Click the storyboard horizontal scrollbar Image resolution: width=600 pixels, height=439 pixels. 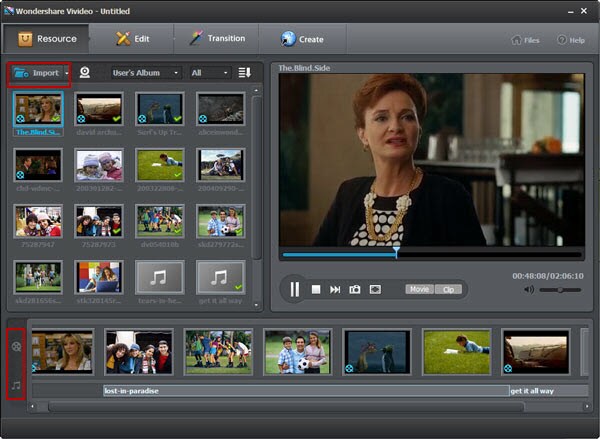(x=286, y=406)
